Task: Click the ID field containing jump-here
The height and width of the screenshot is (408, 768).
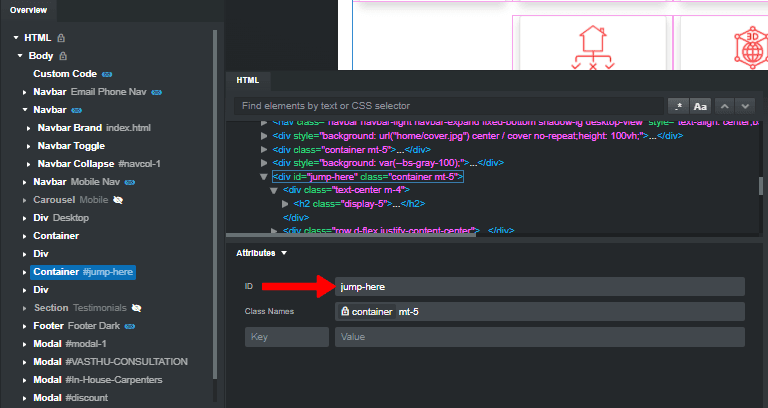Action: coord(540,287)
